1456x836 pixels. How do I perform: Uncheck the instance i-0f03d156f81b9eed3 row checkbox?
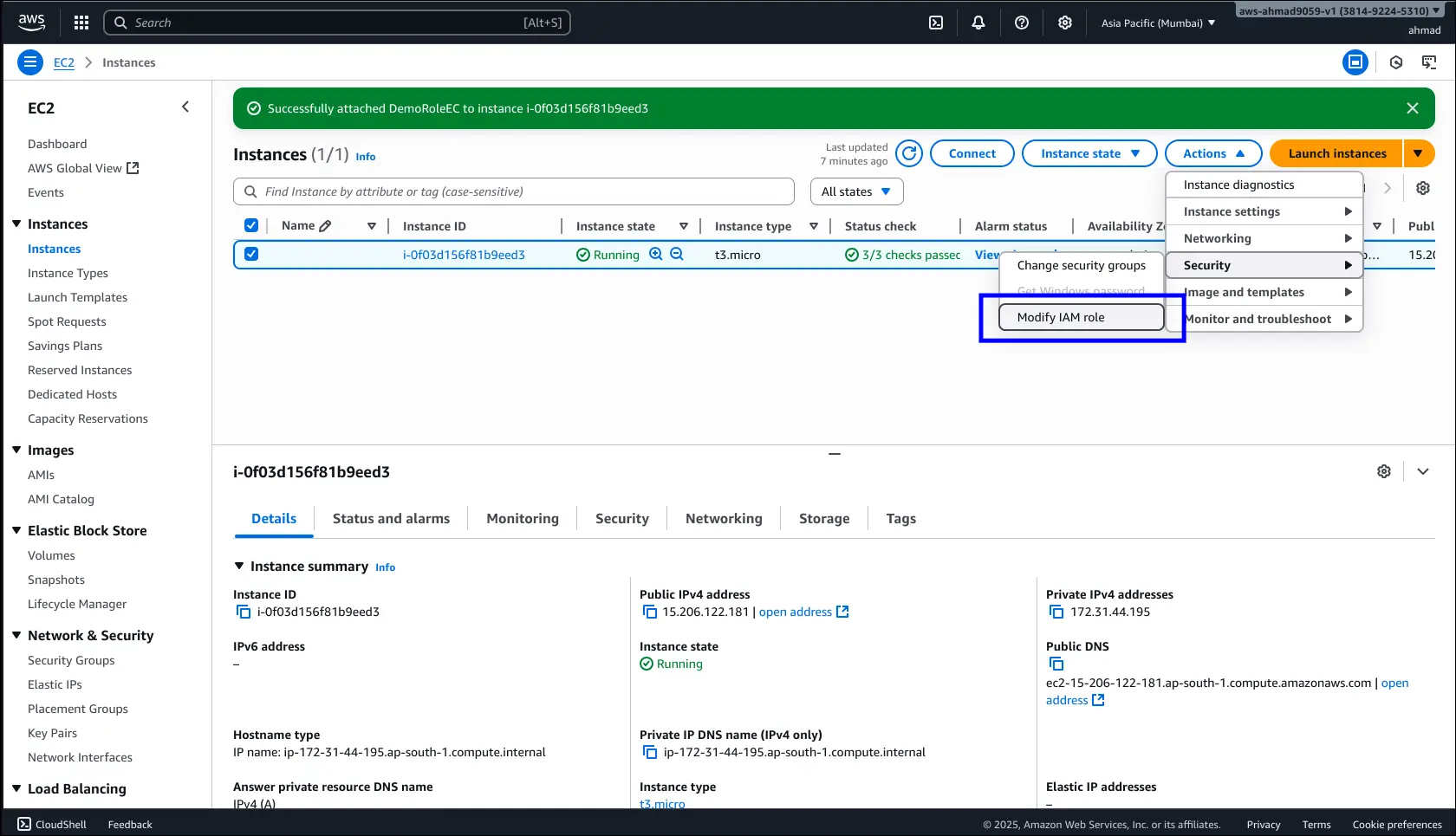[x=251, y=254]
